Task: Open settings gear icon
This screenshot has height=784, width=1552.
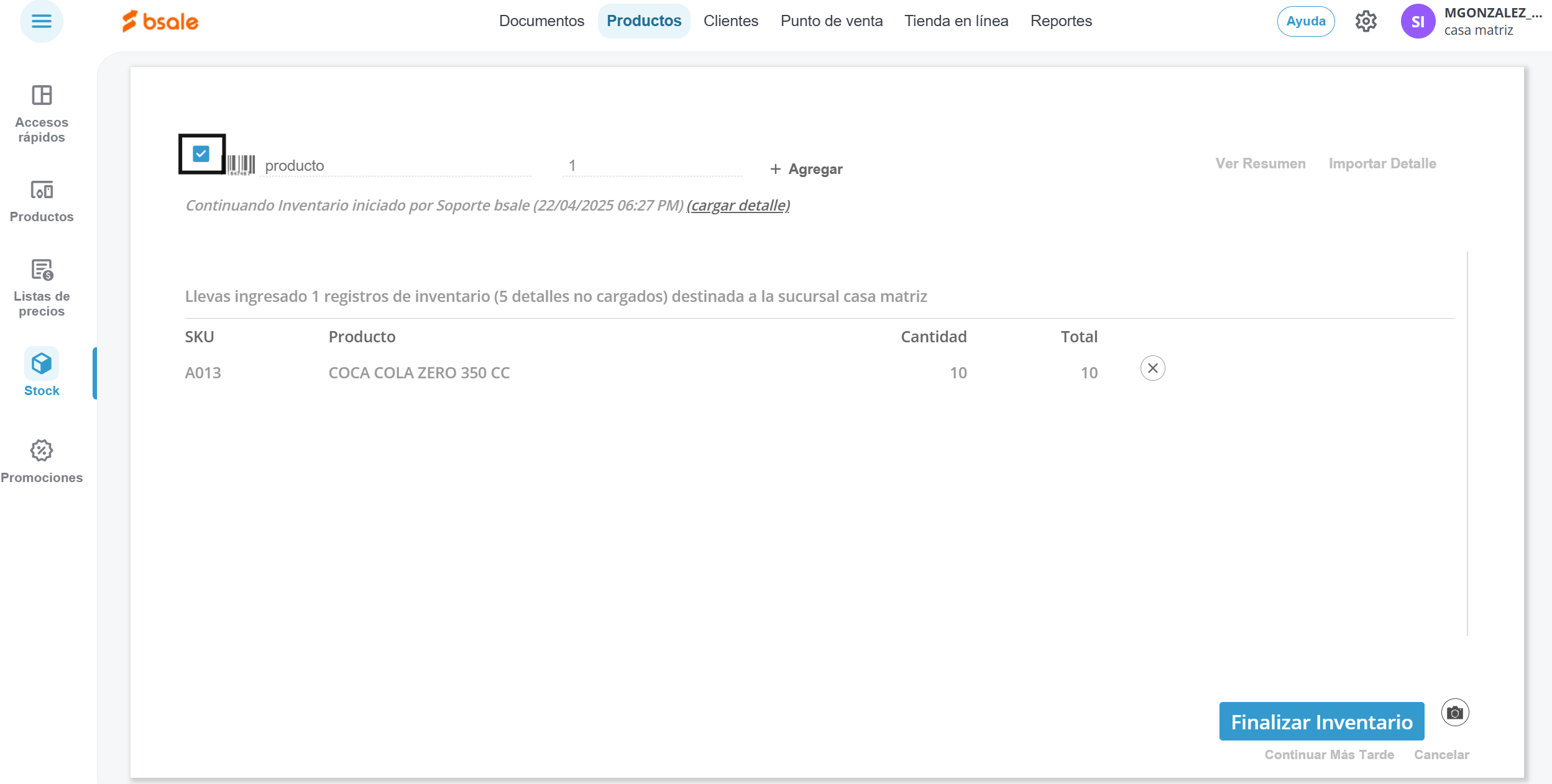Action: click(1366, 21)
